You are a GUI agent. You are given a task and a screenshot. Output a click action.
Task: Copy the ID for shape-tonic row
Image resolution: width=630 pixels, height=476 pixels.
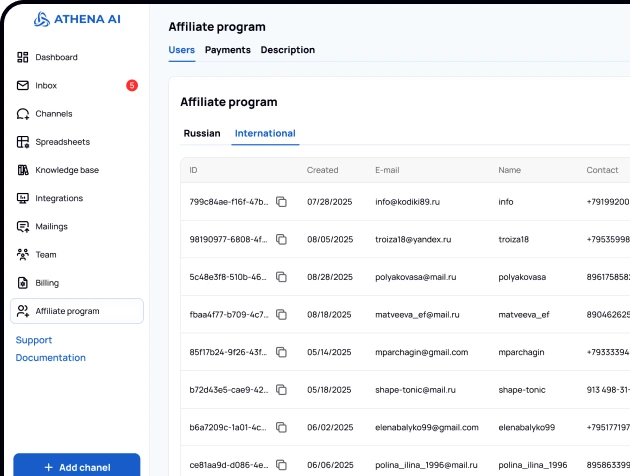[281, 390]
